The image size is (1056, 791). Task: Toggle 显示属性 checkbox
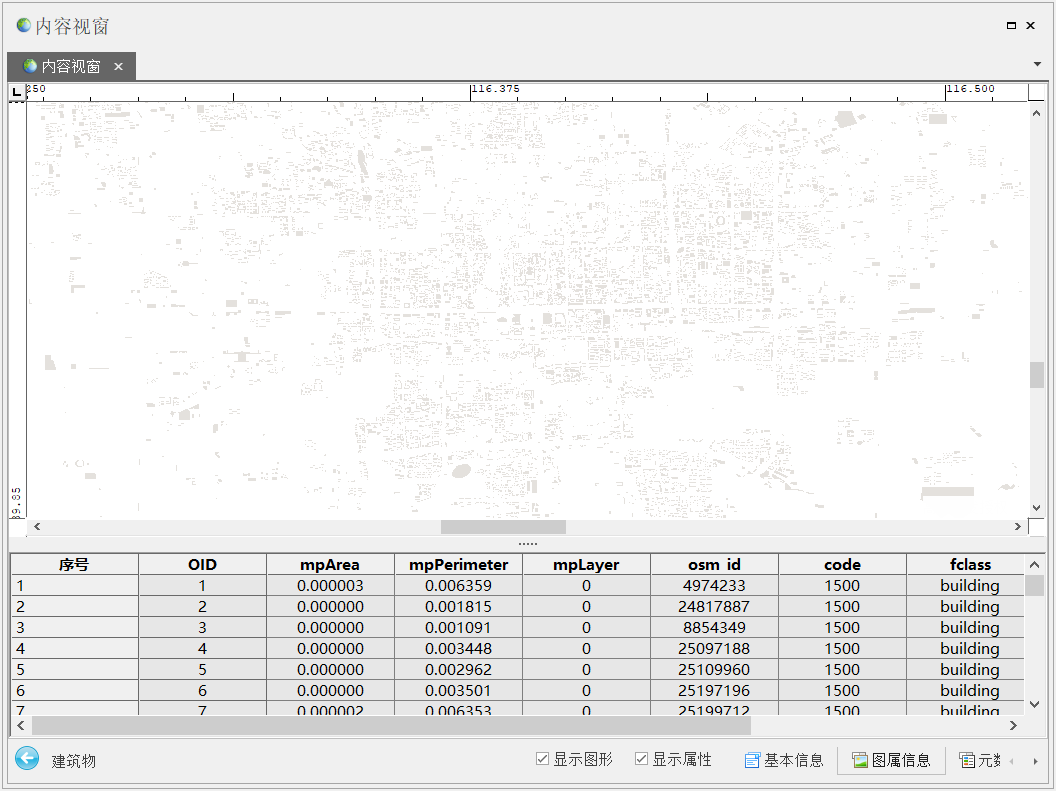(x=642, y=760)
